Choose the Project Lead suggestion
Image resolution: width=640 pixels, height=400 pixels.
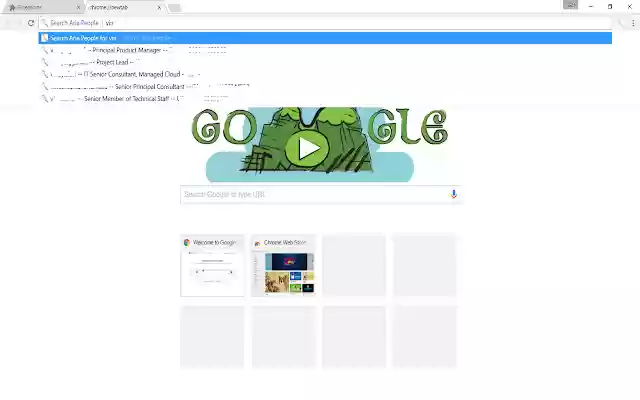325,62
